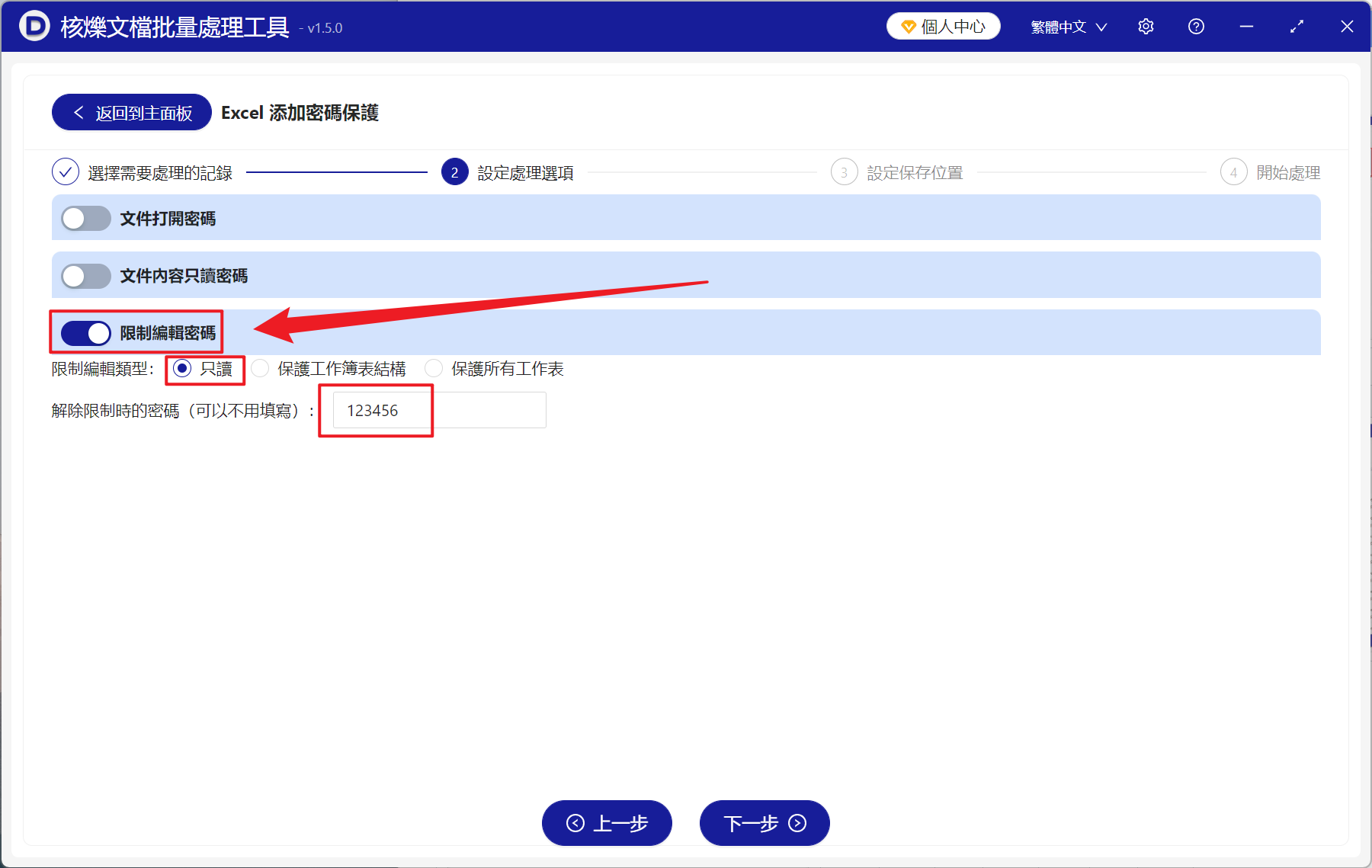Image resolution: width=1372 pixels, height=868 pixels.
Task: Click the back arrow on 返回到主面板
Action: point(79,112)
